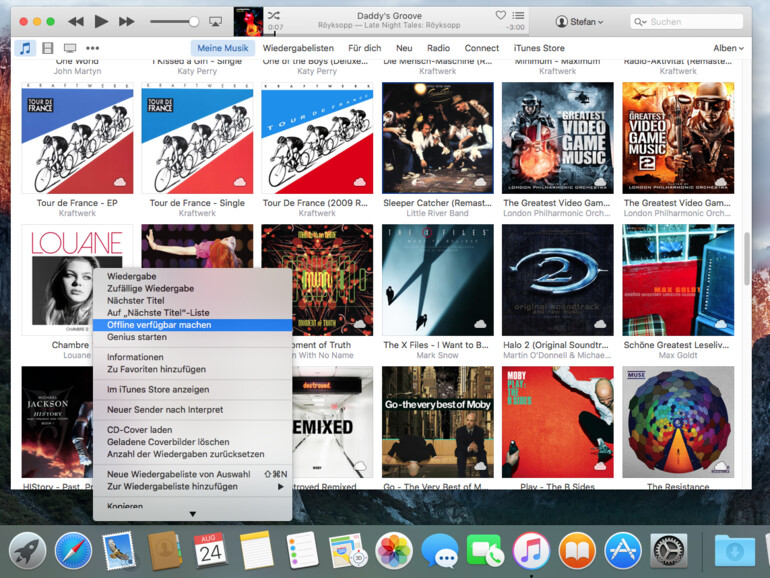Open the iTunes Store tab
Viewport: 770px width, 578px height.
(539, 48)
